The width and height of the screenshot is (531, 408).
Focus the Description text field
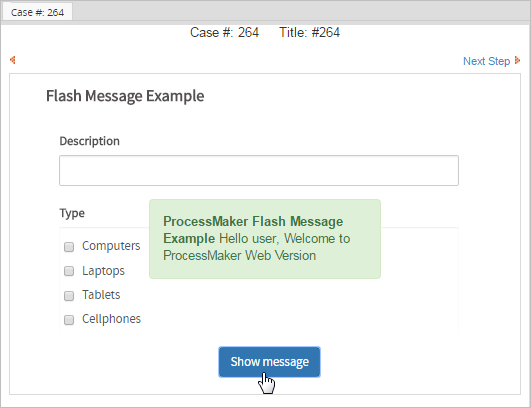[x=259, y=171]
